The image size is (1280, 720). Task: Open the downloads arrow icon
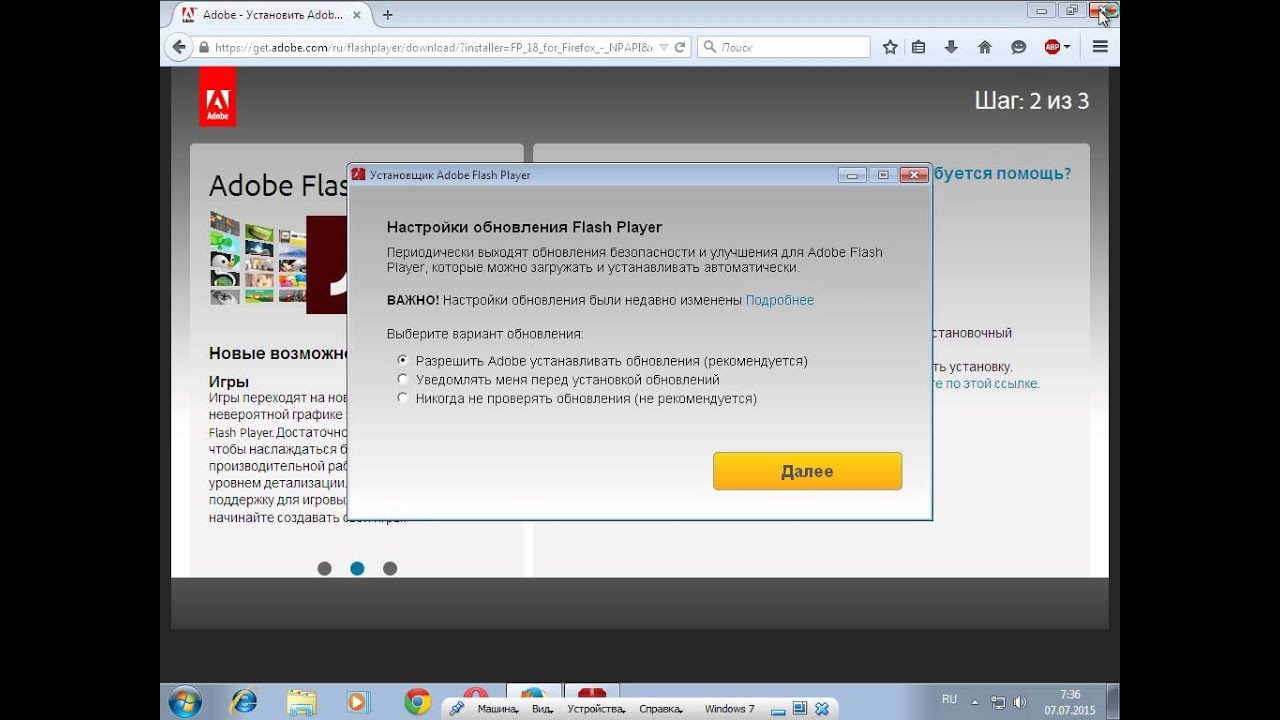pos(951,47)
